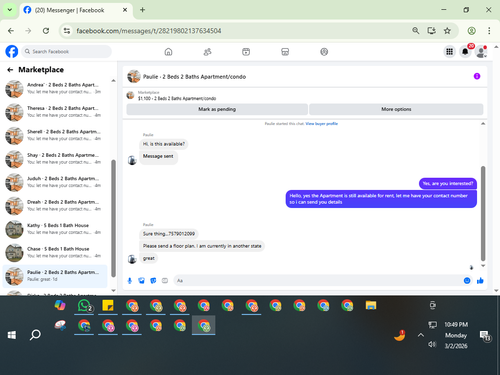
Task: Click the chat list scroll-up arrow
Action: (113, 81)
